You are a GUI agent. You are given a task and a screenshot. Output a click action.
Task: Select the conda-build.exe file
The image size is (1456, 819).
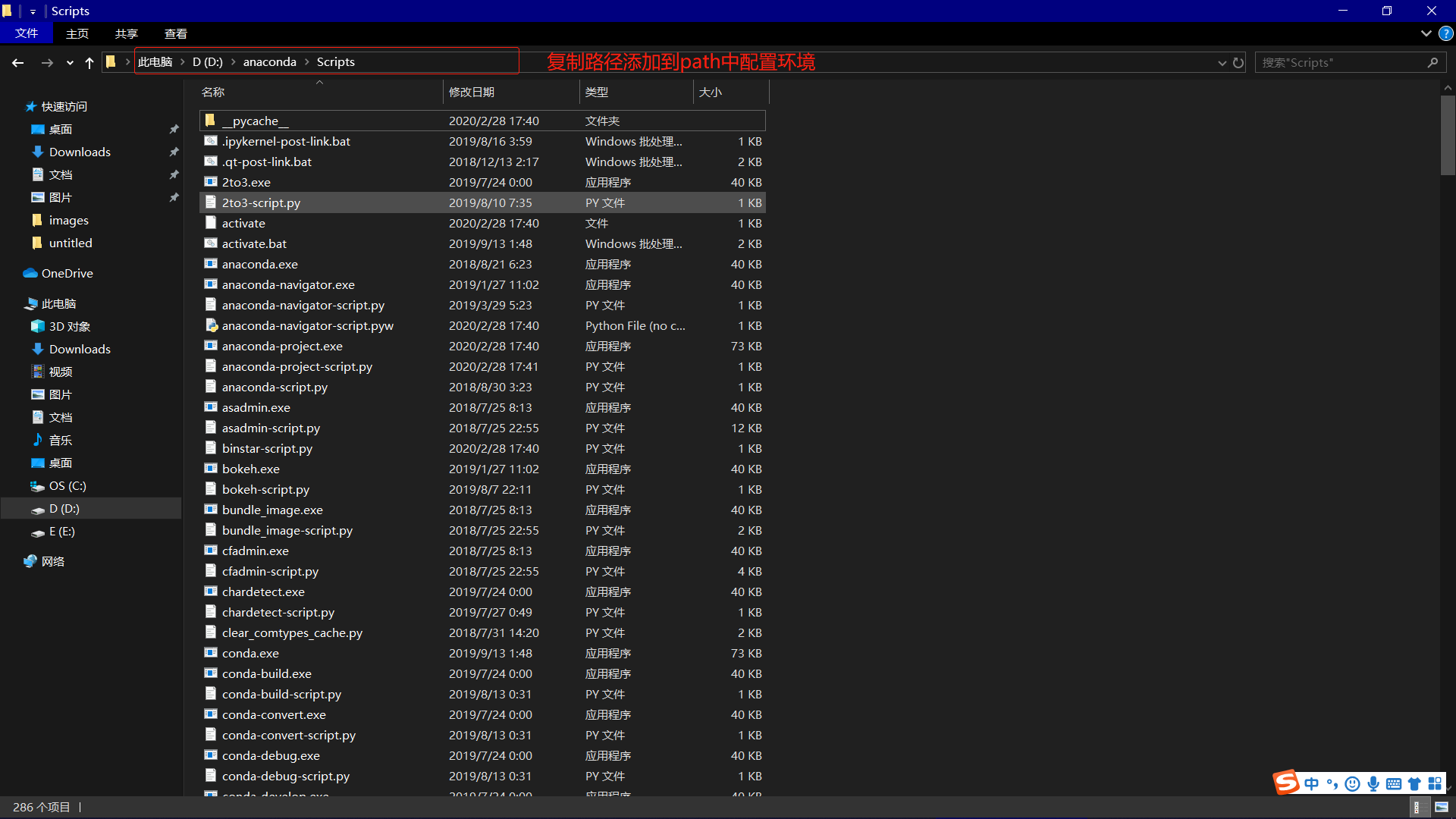pyautogui.click(x=482, y=673)
